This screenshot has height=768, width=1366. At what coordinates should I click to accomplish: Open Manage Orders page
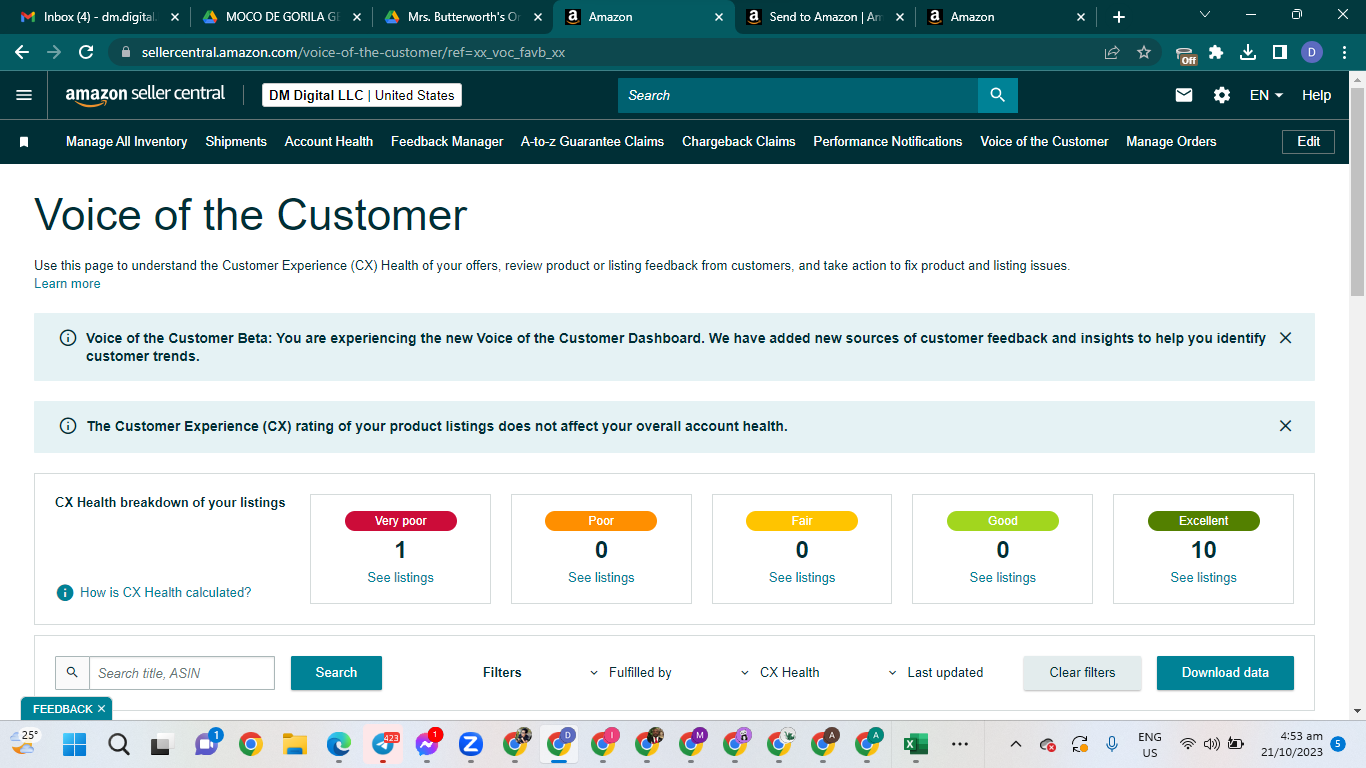click(1171, 142)
